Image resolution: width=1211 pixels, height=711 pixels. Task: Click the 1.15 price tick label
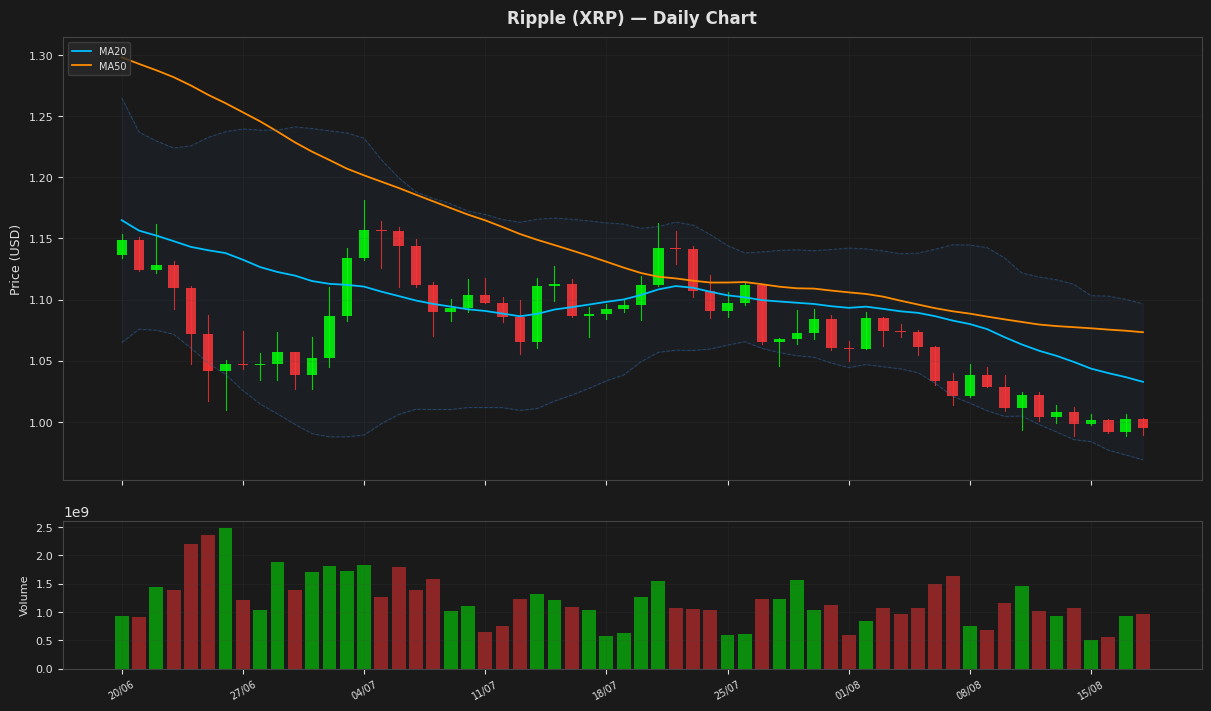pos(40,239)
